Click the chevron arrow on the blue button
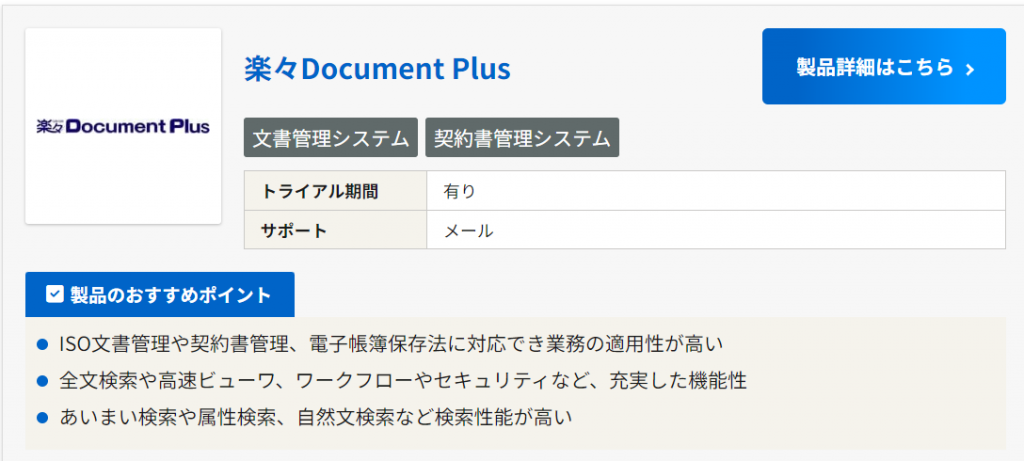This screenshot has width=1024, height=461. click(x=969, y=68)
